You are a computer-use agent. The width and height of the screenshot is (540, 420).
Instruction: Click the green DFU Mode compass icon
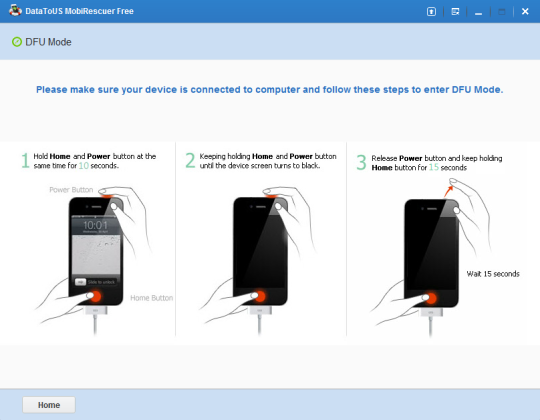pos(17,42)
